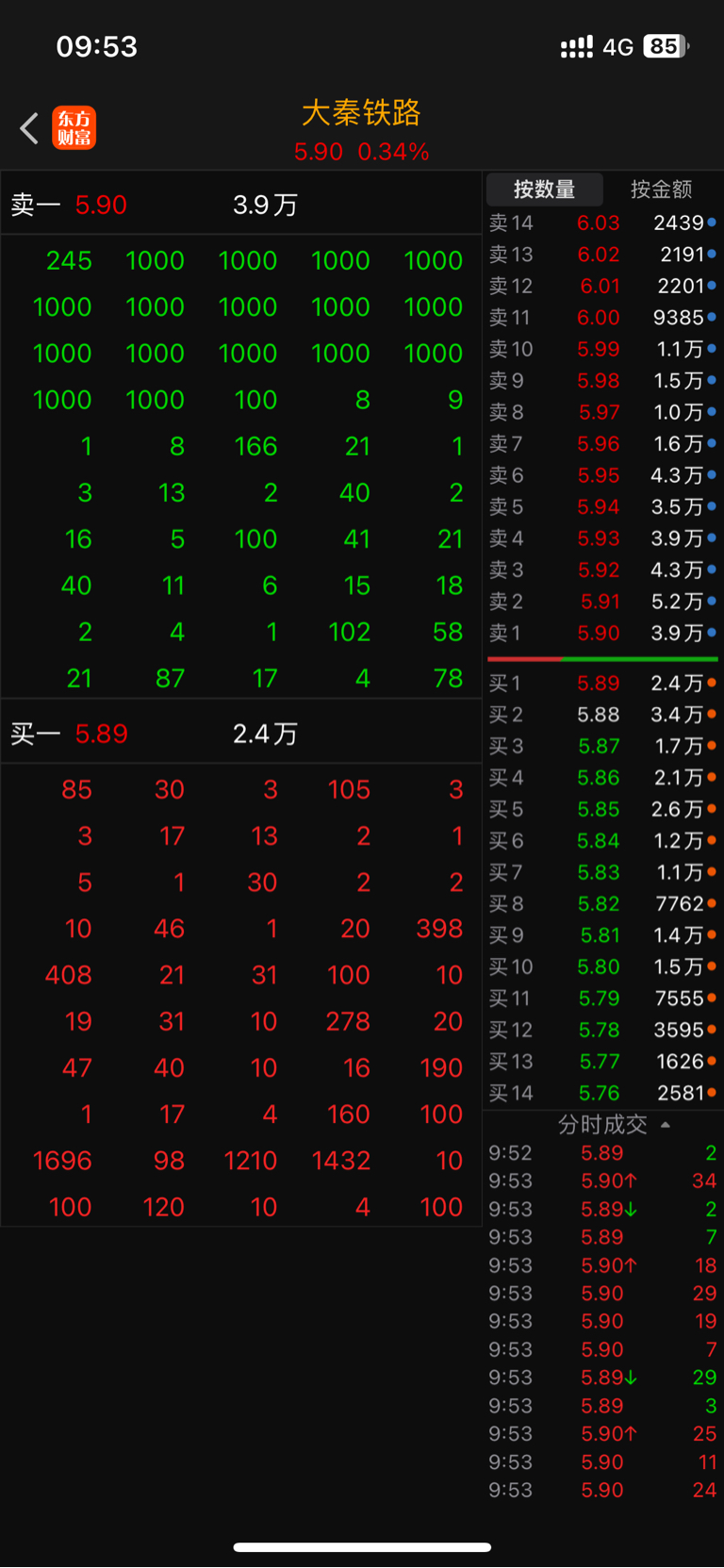The image size is (724, 1568).
Task: Tap the 102 order in 卖一 queue
Action: pos(349,633)
